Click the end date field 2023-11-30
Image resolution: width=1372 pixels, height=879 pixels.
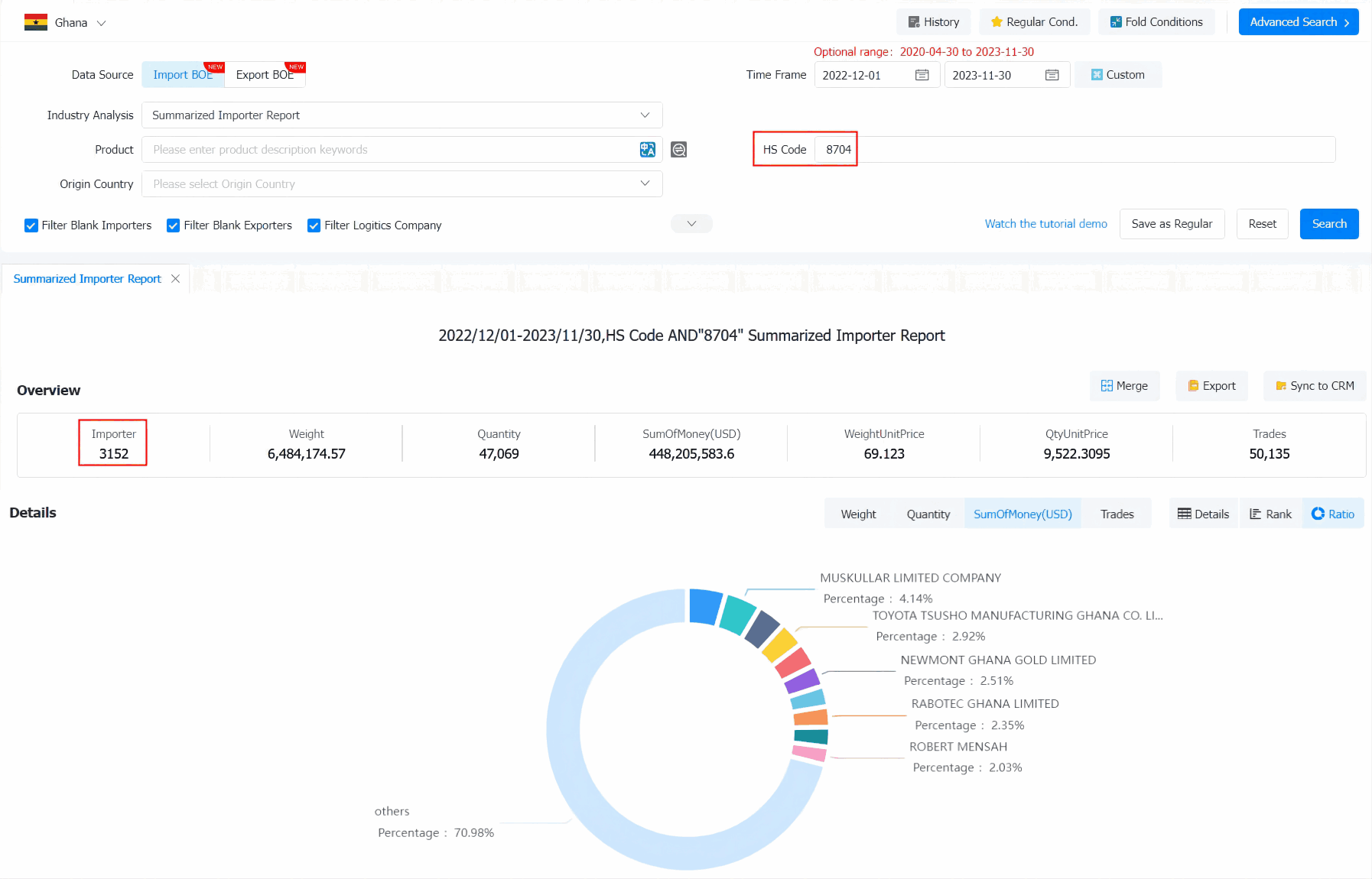1006,75
